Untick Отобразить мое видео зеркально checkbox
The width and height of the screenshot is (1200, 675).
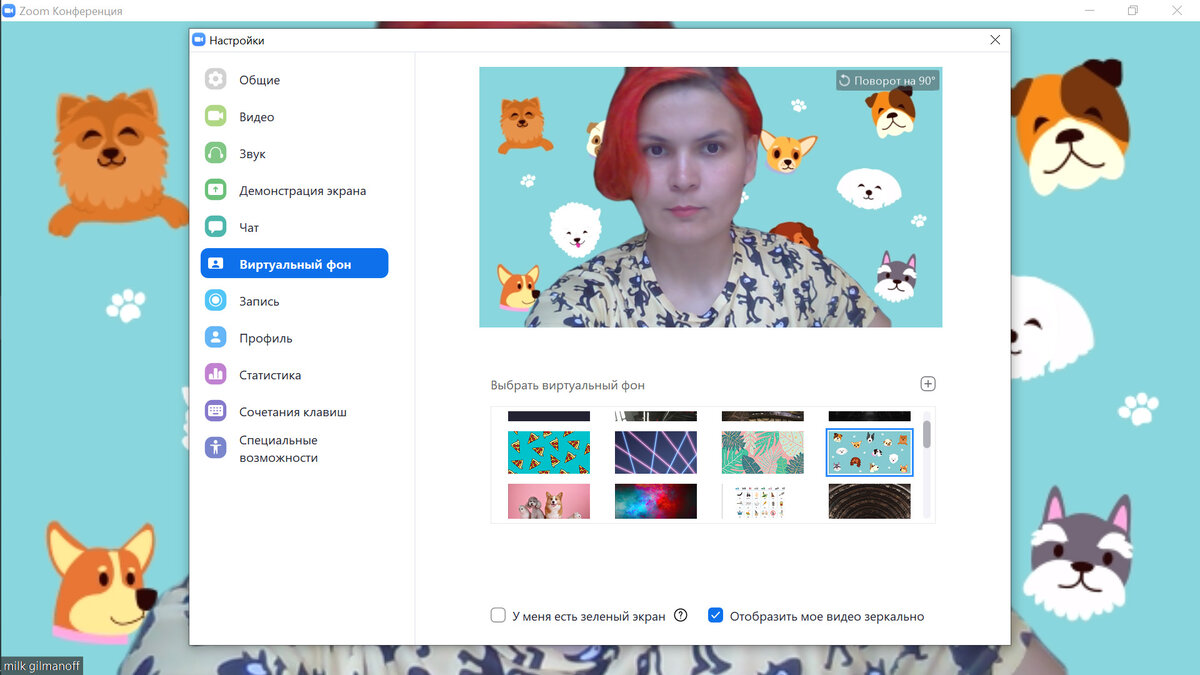click(715, 616)
